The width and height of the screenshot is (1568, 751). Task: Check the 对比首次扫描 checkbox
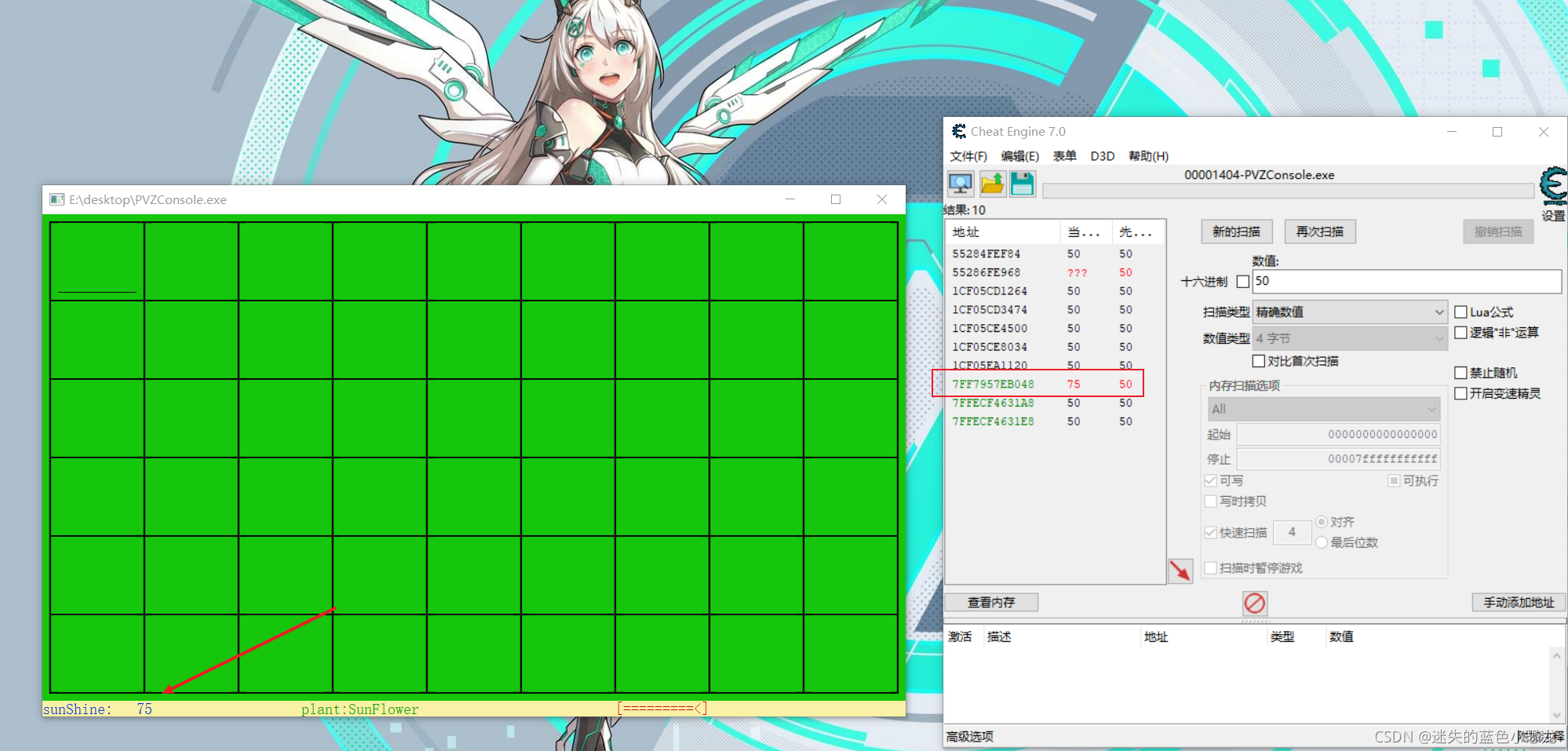click(x=1259, y=361)
